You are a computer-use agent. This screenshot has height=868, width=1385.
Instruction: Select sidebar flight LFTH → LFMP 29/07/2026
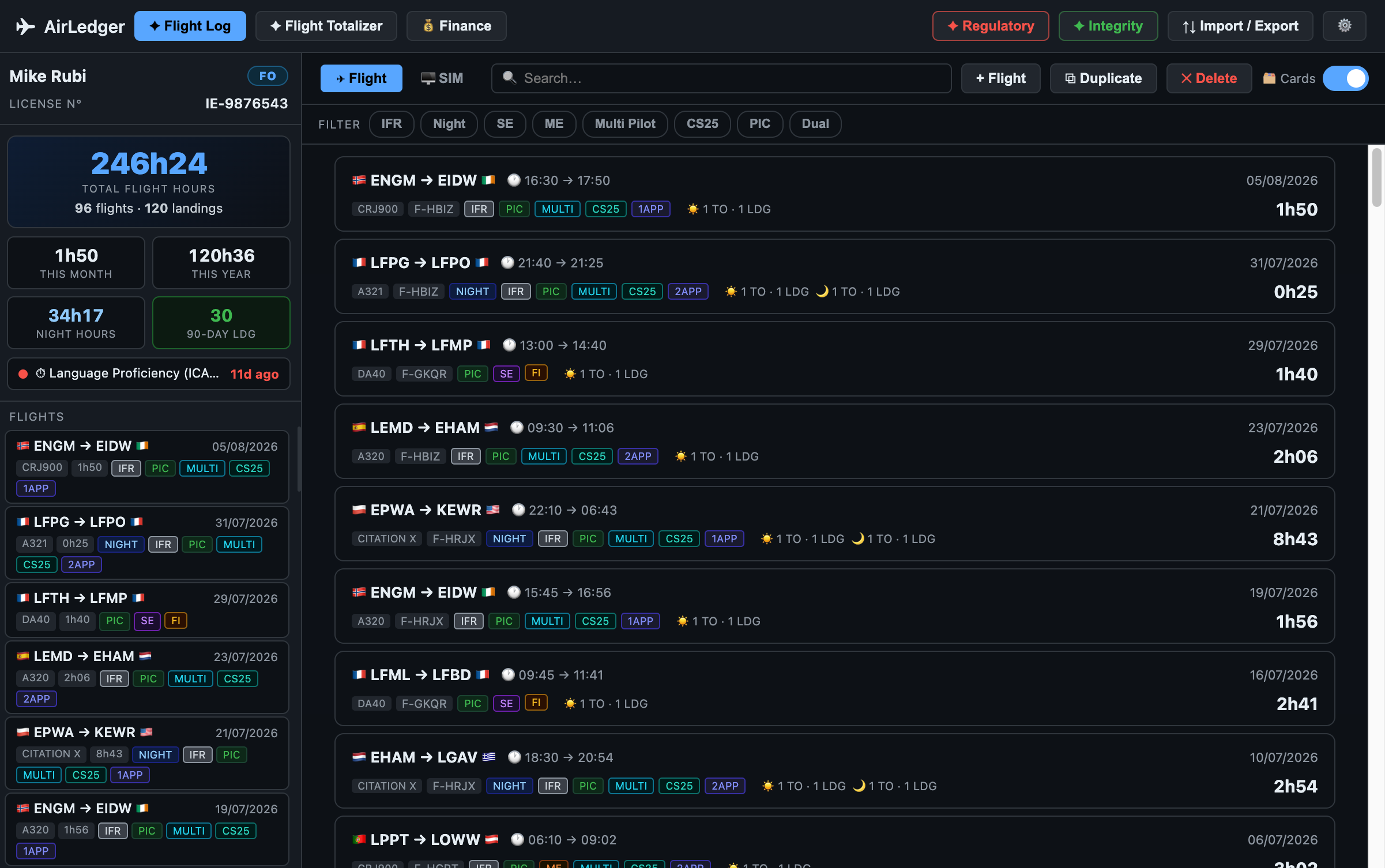point(147,610)
